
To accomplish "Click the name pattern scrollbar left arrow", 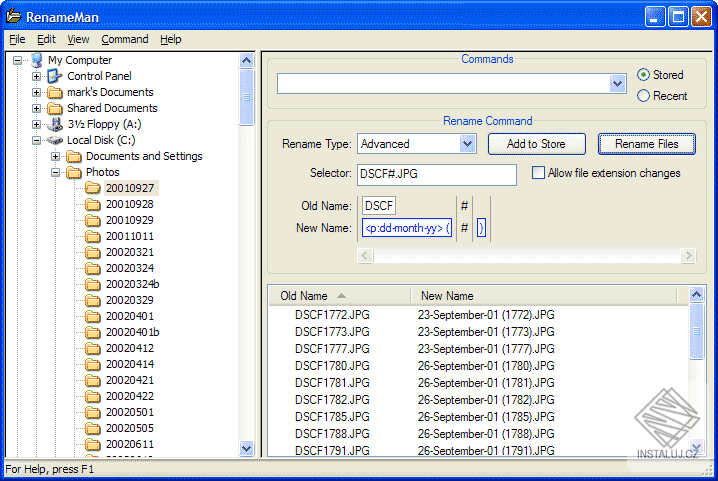I will click(x=365, y=255).
